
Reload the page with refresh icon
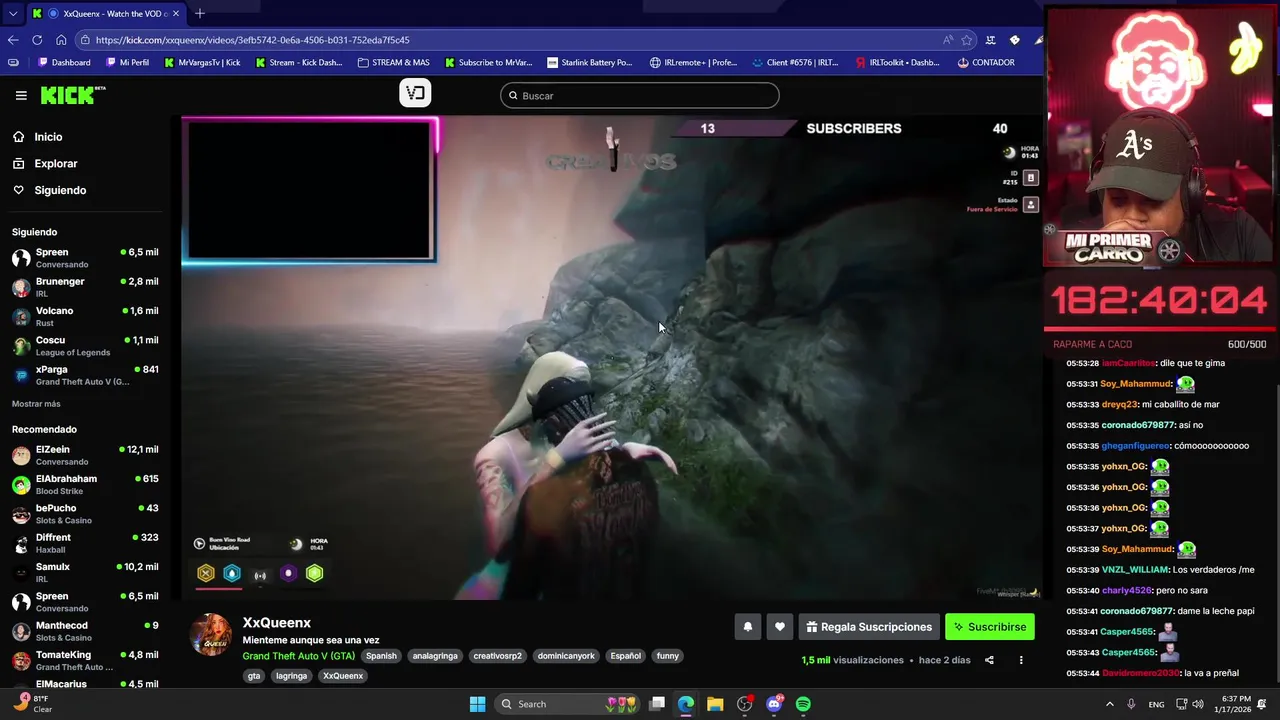(x=37, y=40)
